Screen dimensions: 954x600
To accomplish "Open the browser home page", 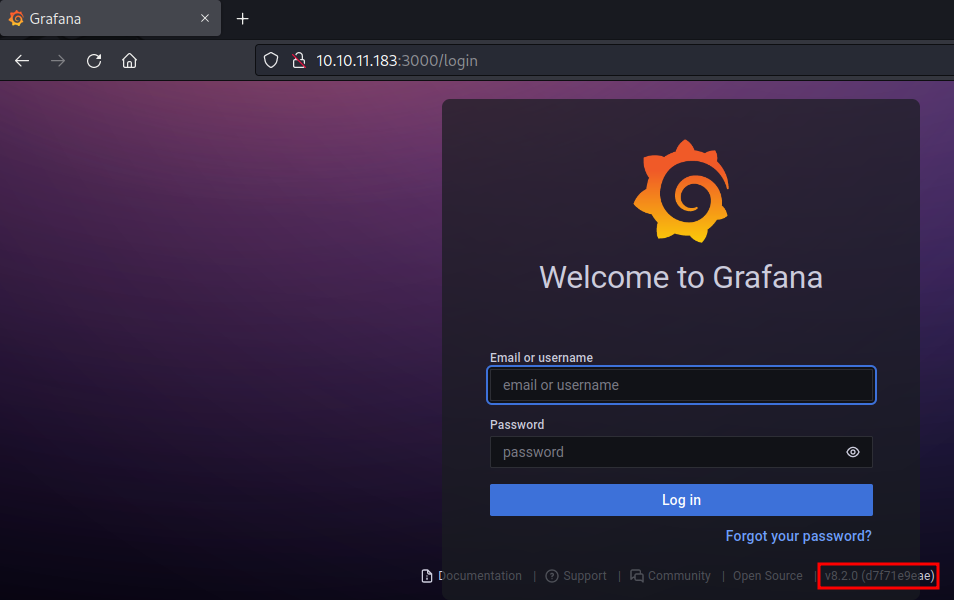I will [x=129, y=61].
